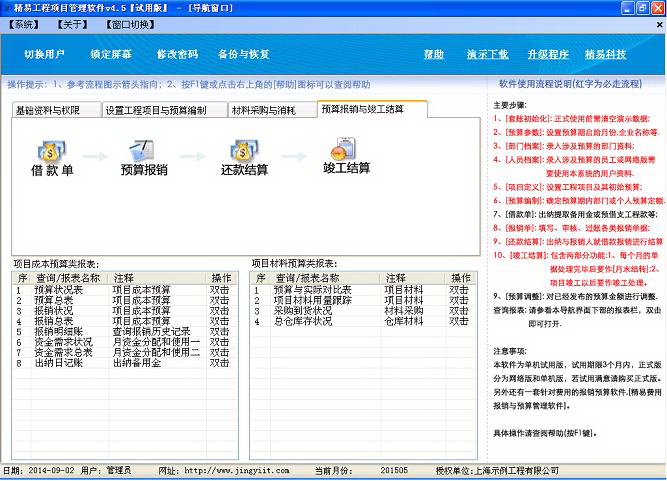Screen dimensions: 667x481
Task: Open the 竣工结算 completion settlement icon
Action: (x=346, y=156)
